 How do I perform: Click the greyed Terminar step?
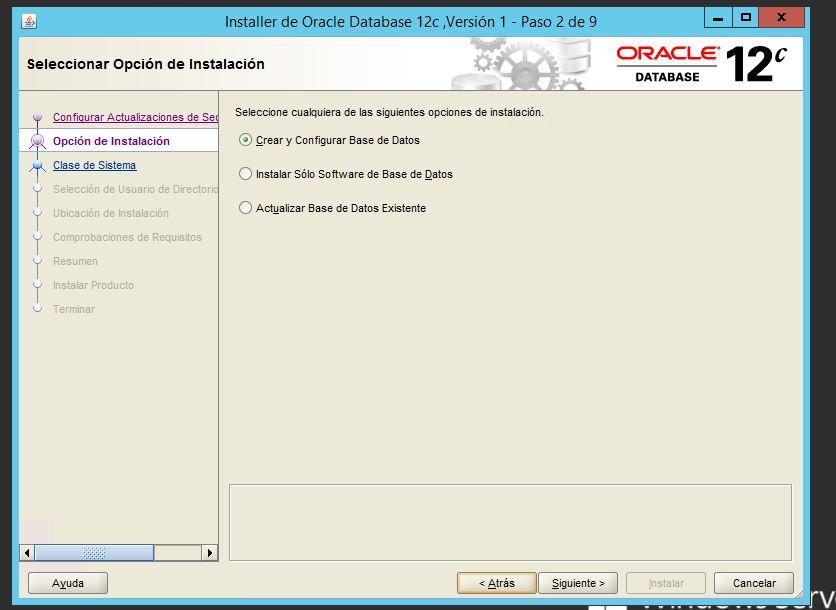click(x=74, y=309)
